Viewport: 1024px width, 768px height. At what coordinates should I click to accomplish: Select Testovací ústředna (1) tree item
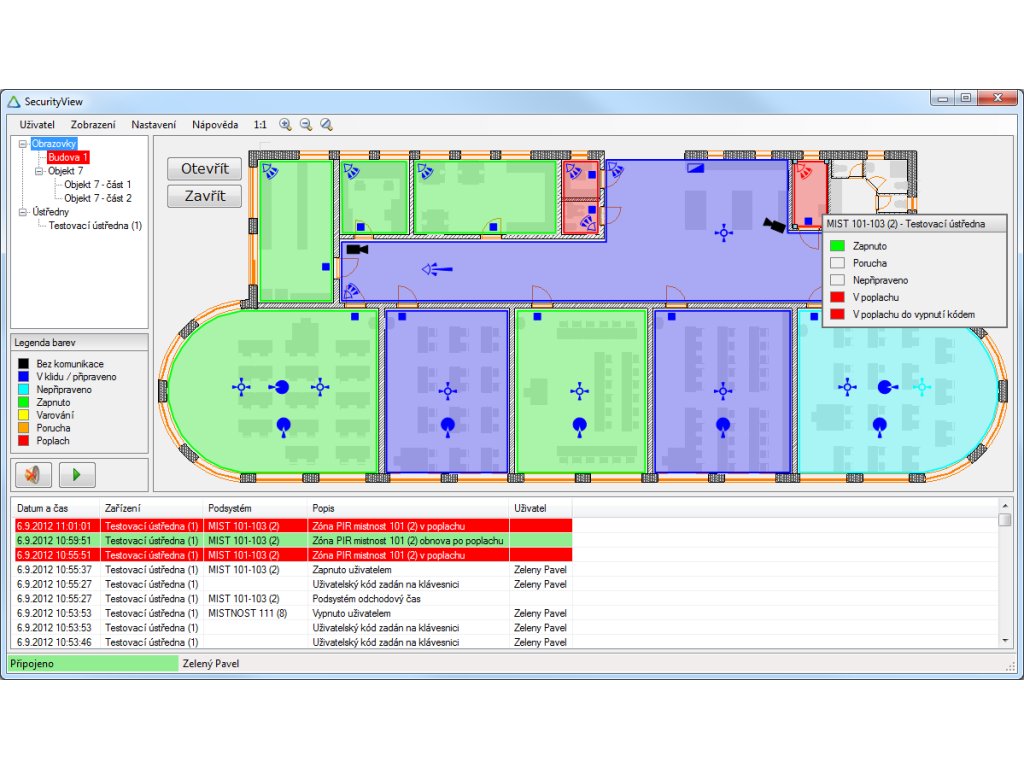coord(95,226)
